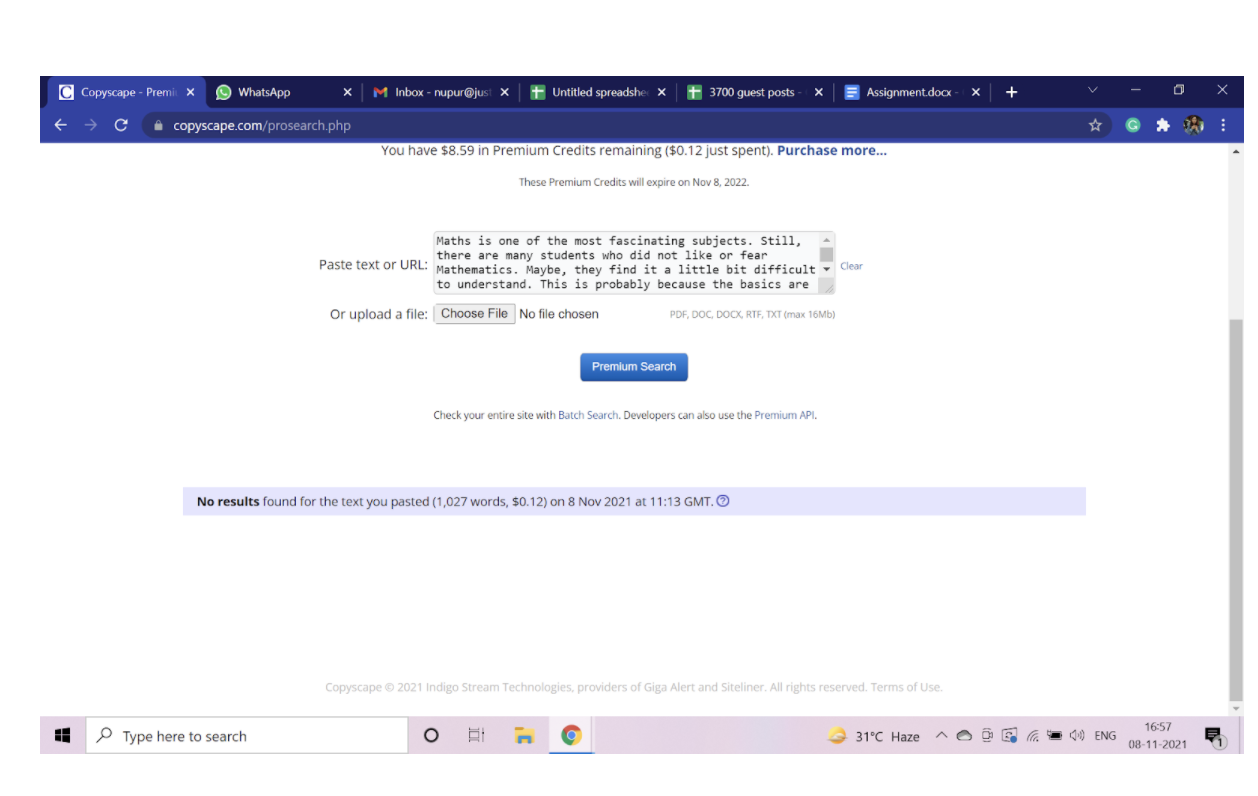Open Windows Start menu
This screenshot has width=1258, height=796.
pos(62,736)
